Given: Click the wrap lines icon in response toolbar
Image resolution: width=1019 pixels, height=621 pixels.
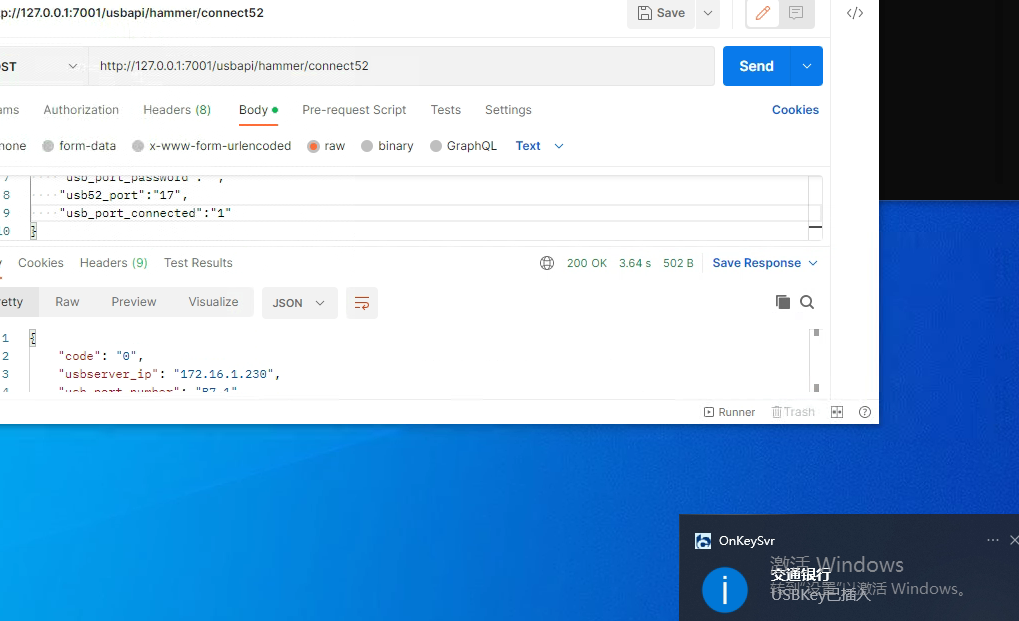Looking at the screenshot, I should point(362,303).
